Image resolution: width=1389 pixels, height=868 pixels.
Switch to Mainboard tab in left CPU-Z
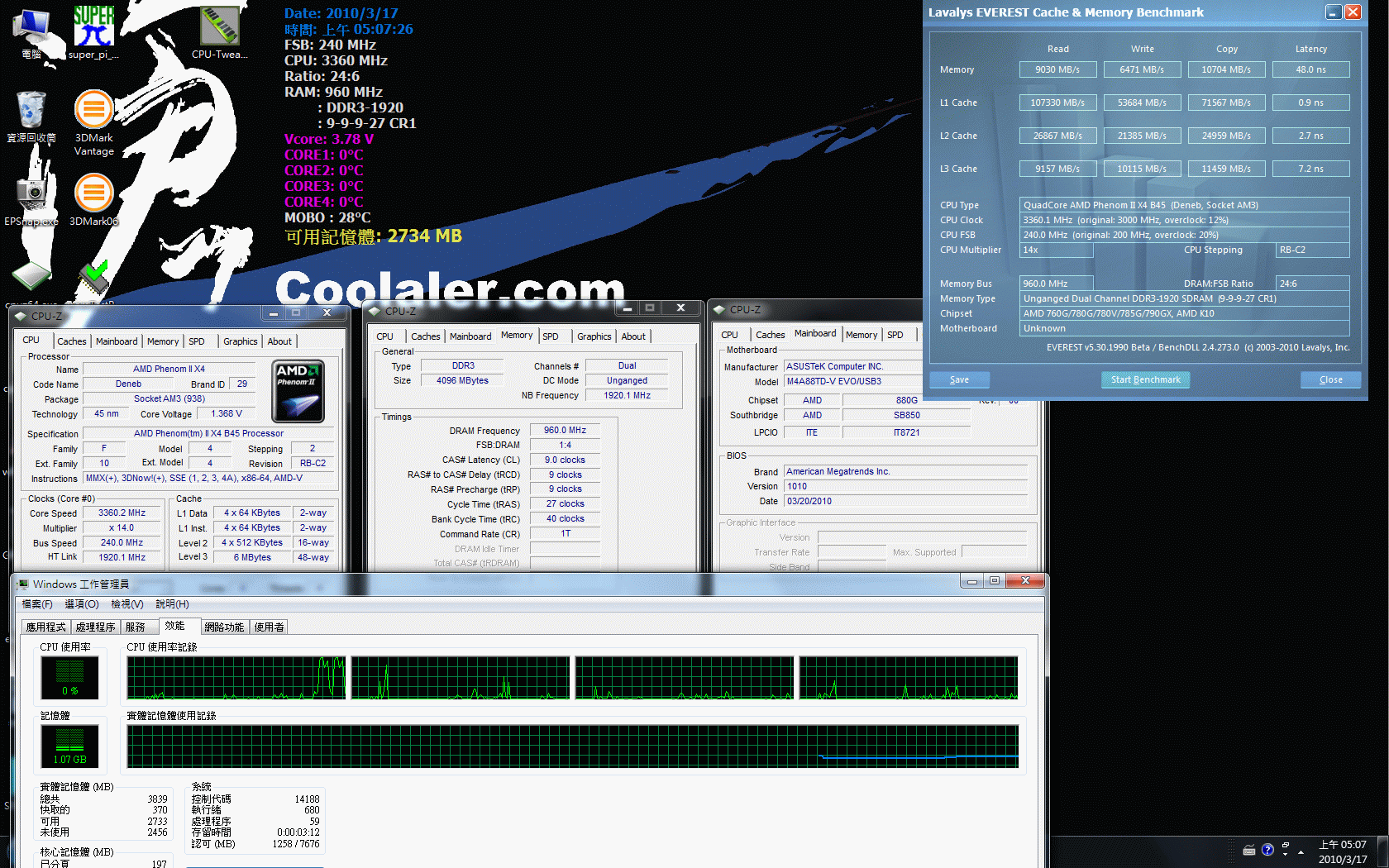[117, 341]
